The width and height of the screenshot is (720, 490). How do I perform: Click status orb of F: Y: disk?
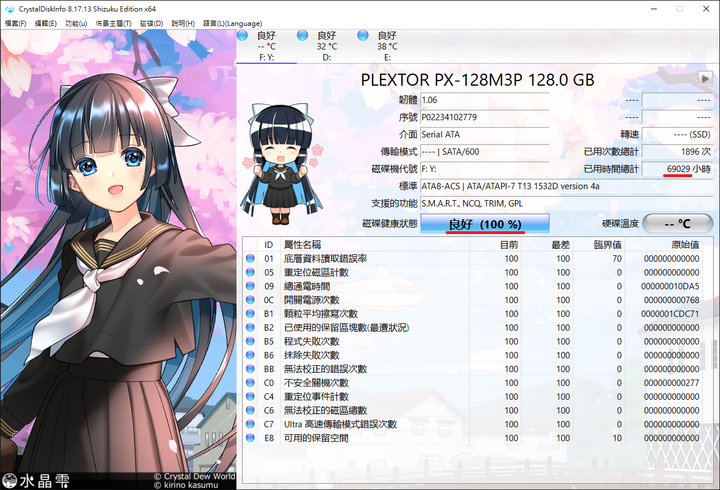pyautogui.click(x=242, y=35)
